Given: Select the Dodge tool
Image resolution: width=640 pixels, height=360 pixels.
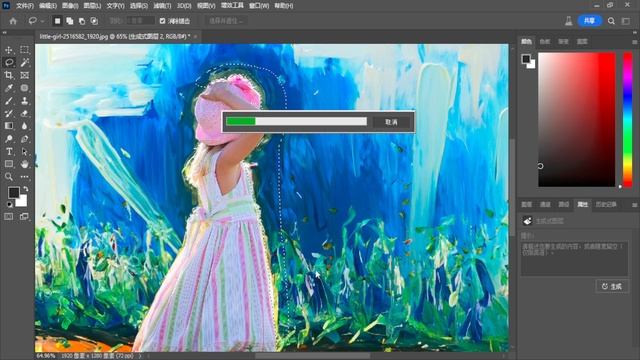Looking at the screenshot, I should pyautogui.click(x=9, y=139).
